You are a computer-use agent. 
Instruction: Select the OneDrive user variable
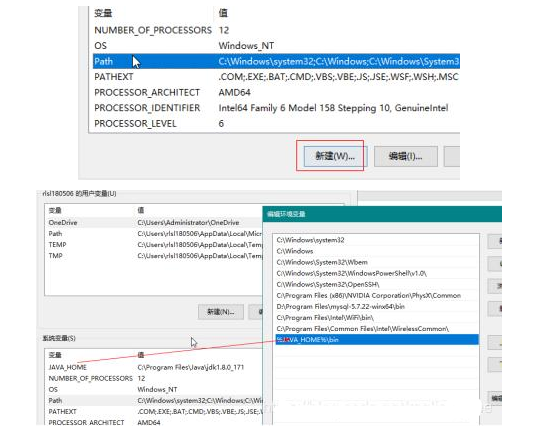tap(154, 222)
